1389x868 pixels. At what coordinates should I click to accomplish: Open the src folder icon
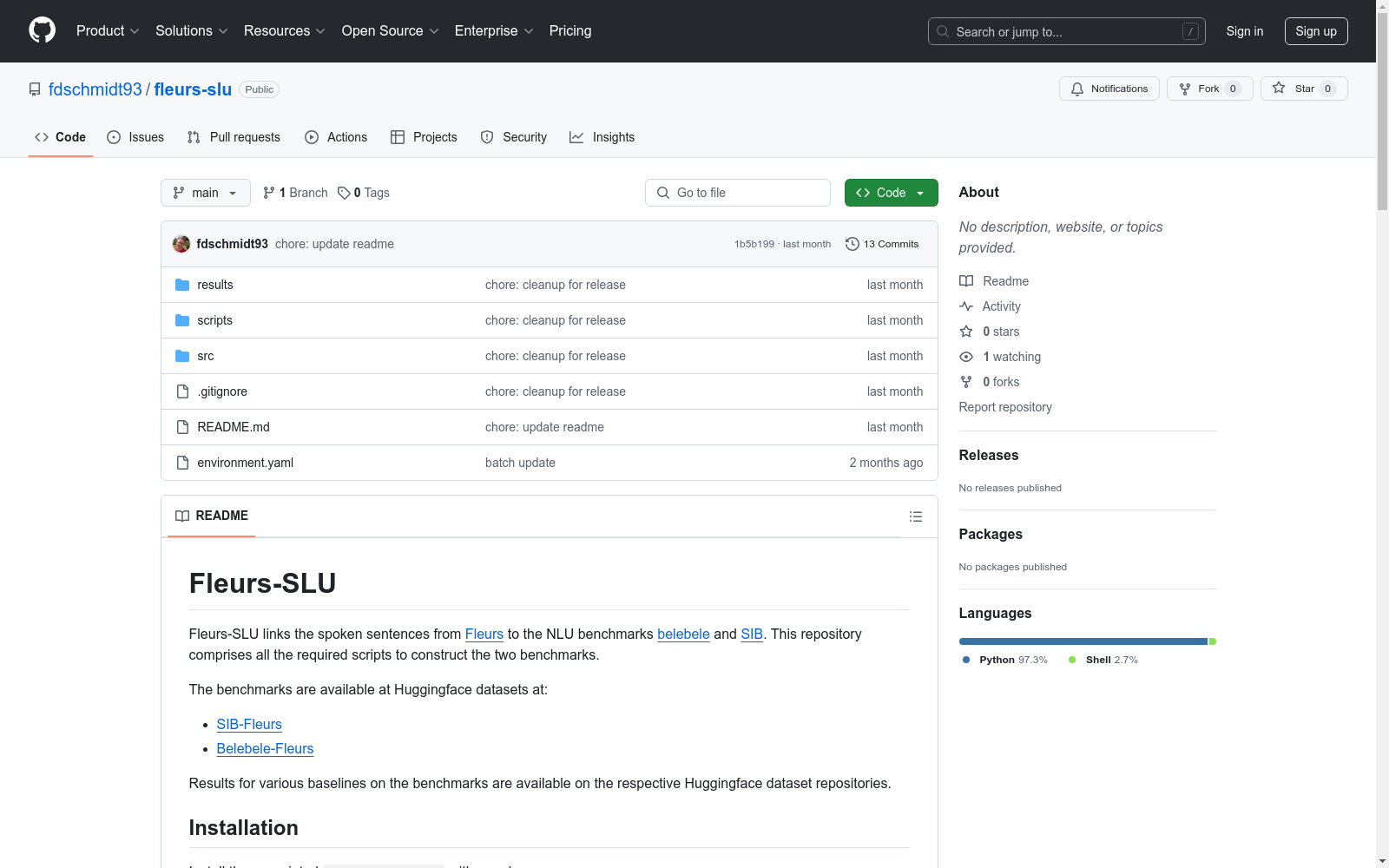[x=182, y=356]
